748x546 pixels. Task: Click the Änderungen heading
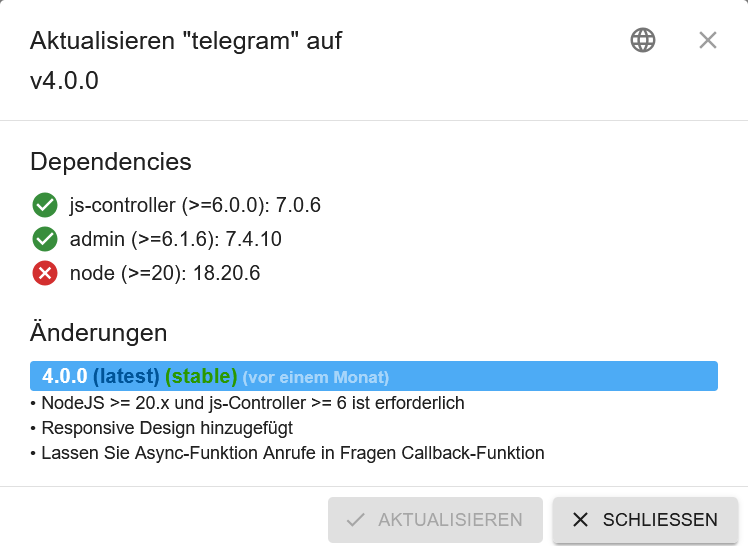(98, 332)
